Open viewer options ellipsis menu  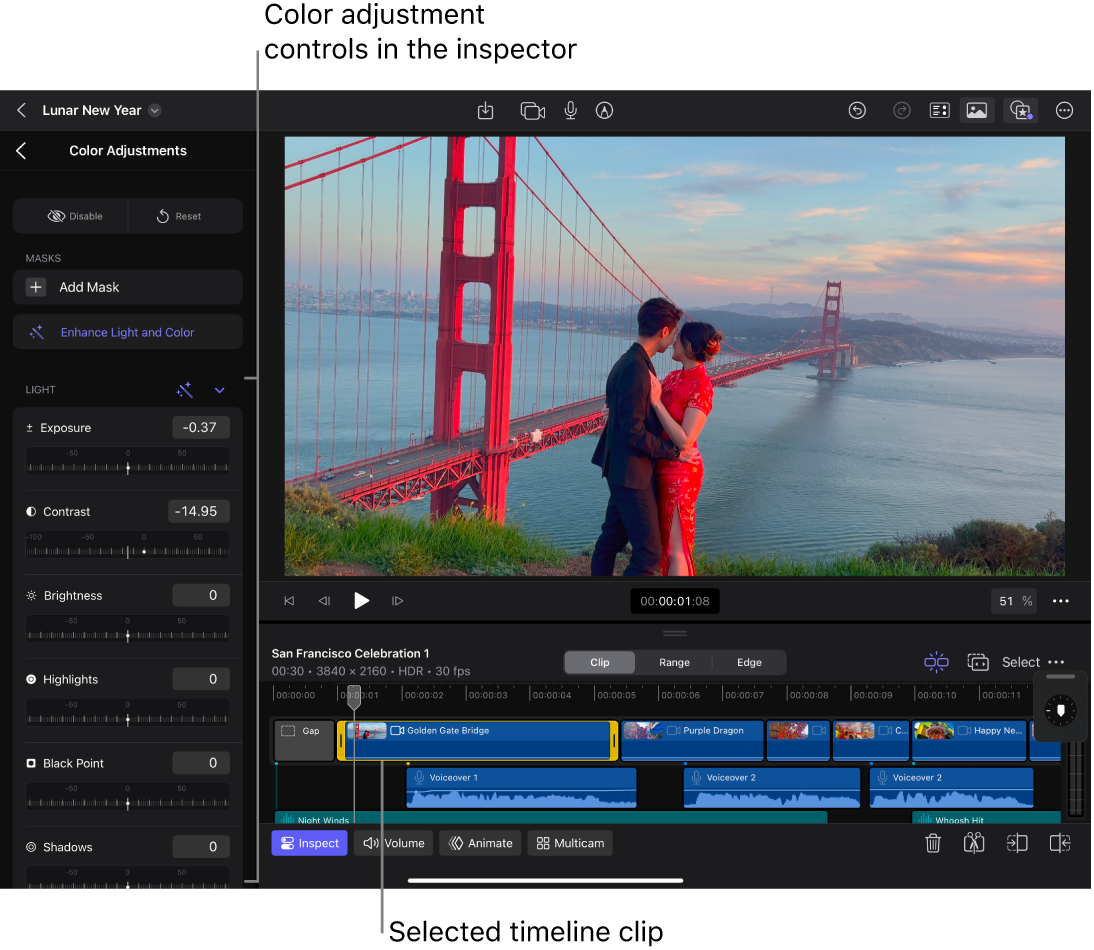click(1061, 601)
